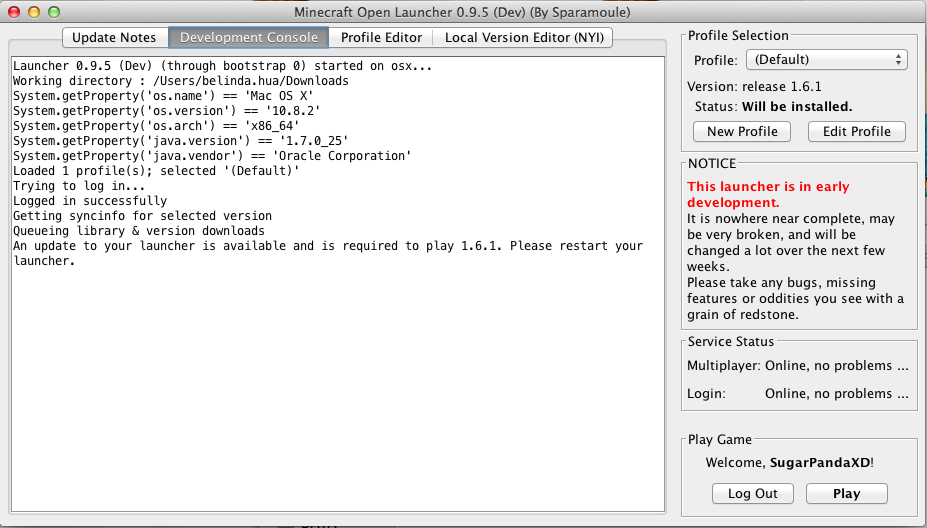Screen dimensions: 927x528
Task: Click 'Getting syncinfo for selected version' line
Action: (142, 216)
